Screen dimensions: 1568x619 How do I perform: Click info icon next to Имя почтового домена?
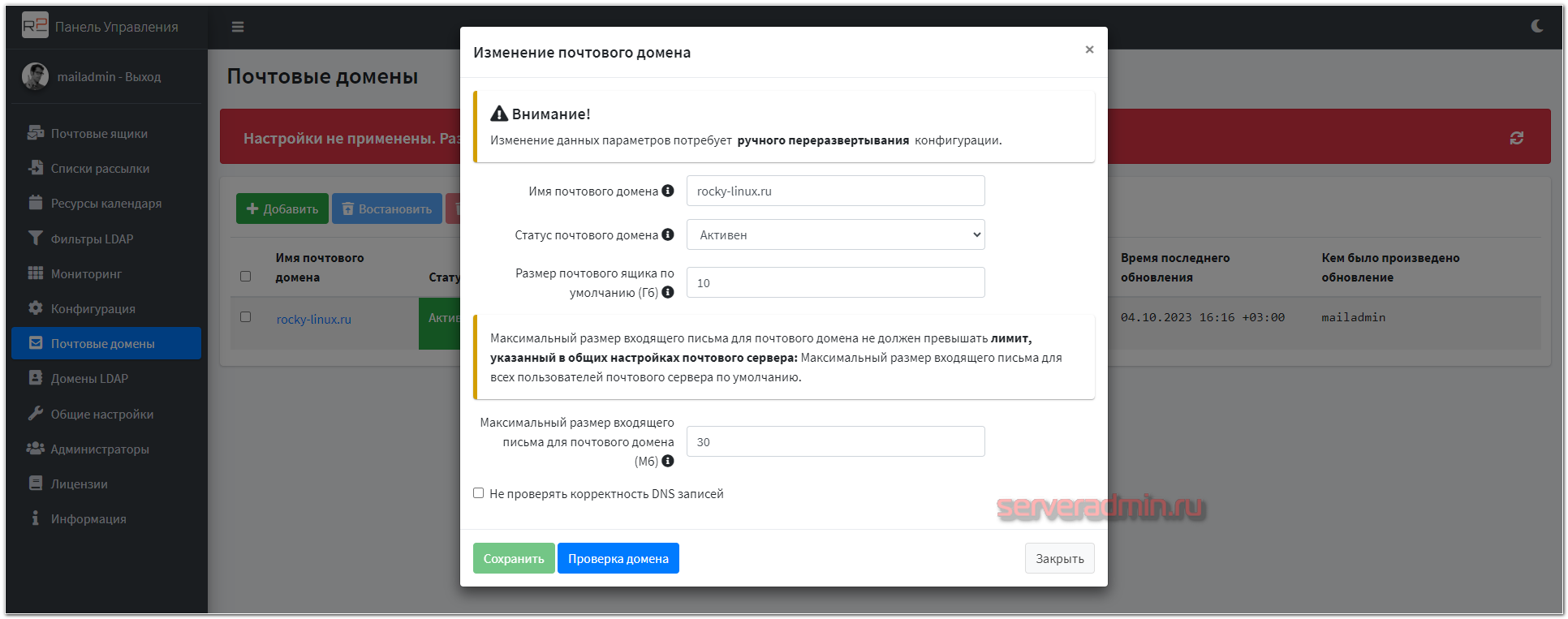click(x=668, y=191)
